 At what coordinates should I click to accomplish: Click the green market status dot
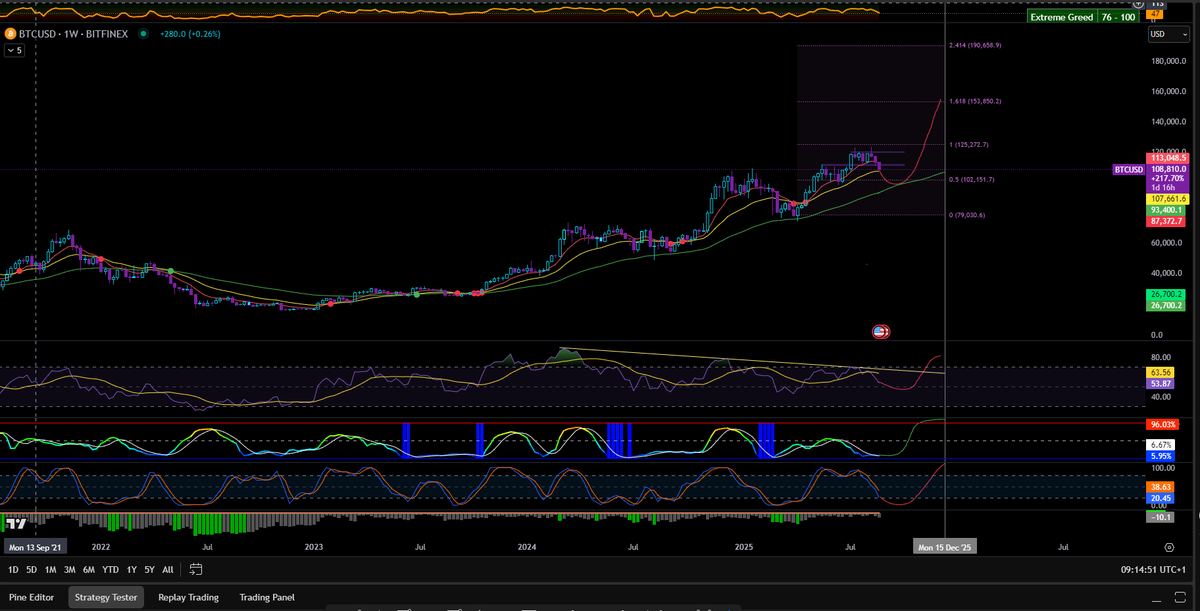coord(143,34)
